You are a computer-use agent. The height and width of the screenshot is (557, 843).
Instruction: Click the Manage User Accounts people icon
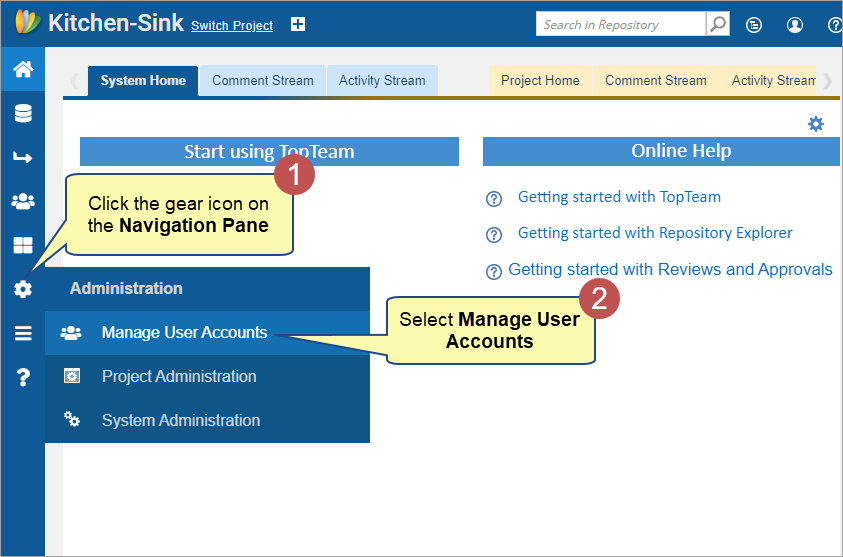point(71,333)
